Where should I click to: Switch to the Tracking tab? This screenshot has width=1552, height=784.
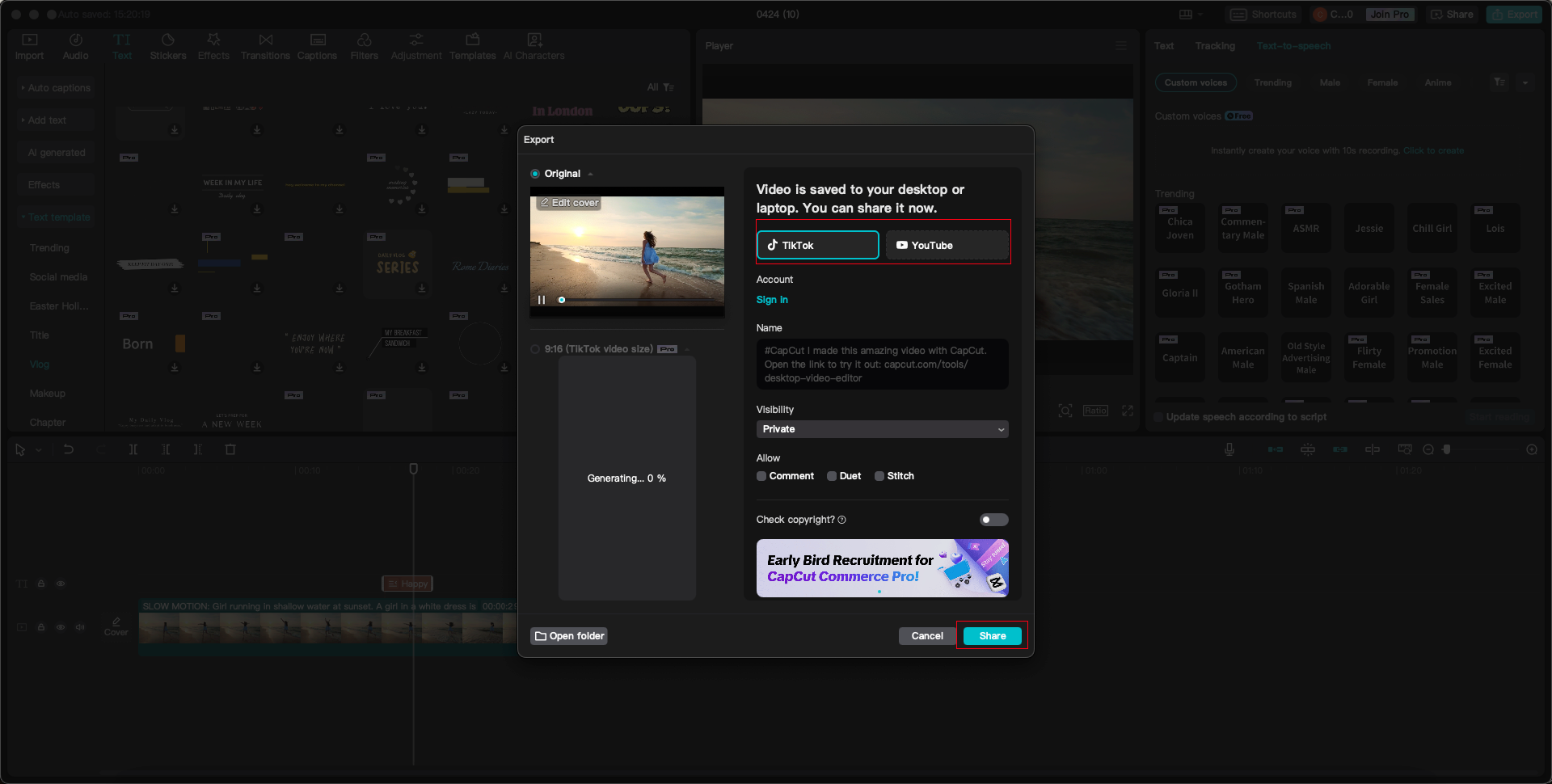(x=1215, y=46)
